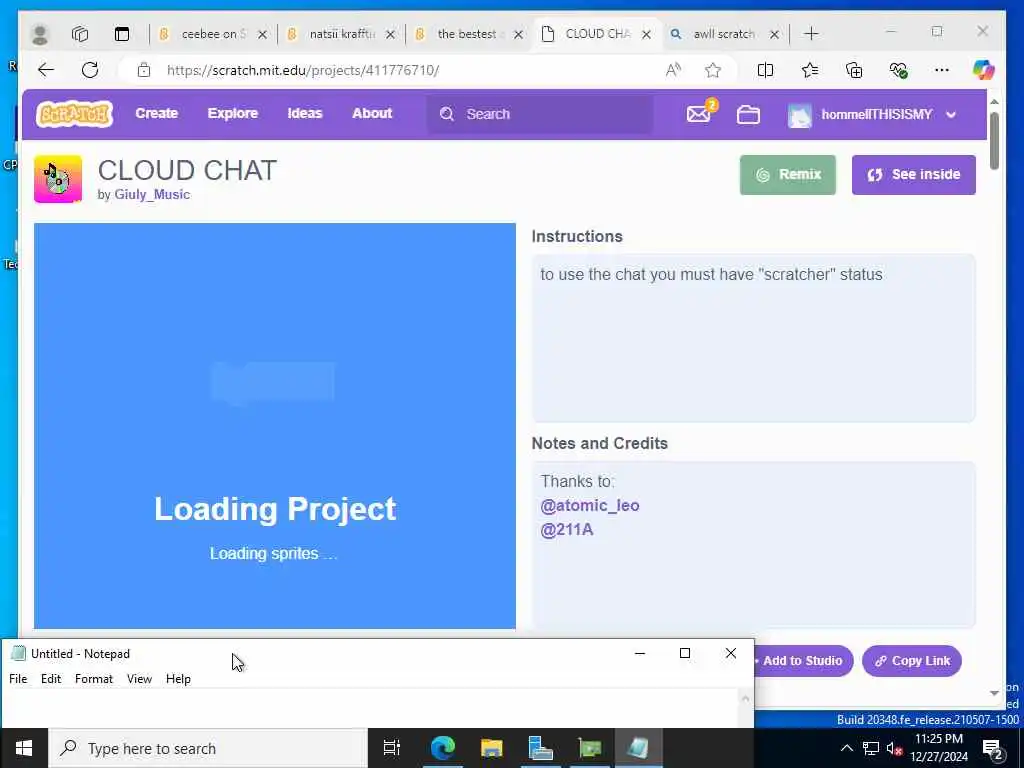
Task: Open Task View on the taskbar
Action: tap(392, 748)
